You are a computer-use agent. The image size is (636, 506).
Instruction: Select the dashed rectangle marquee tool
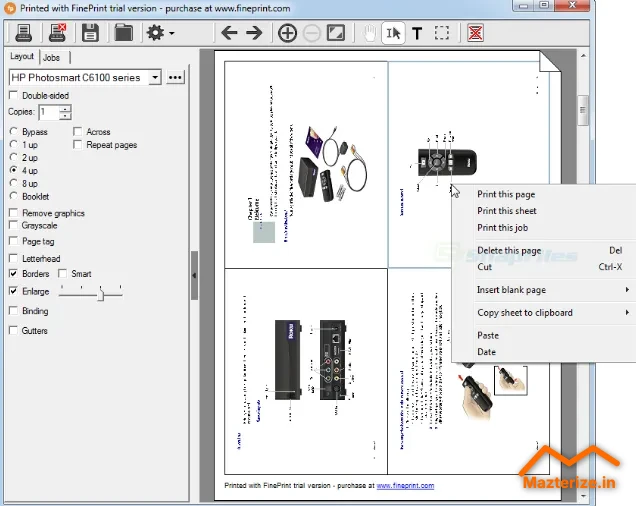click(x=442, y=33)
